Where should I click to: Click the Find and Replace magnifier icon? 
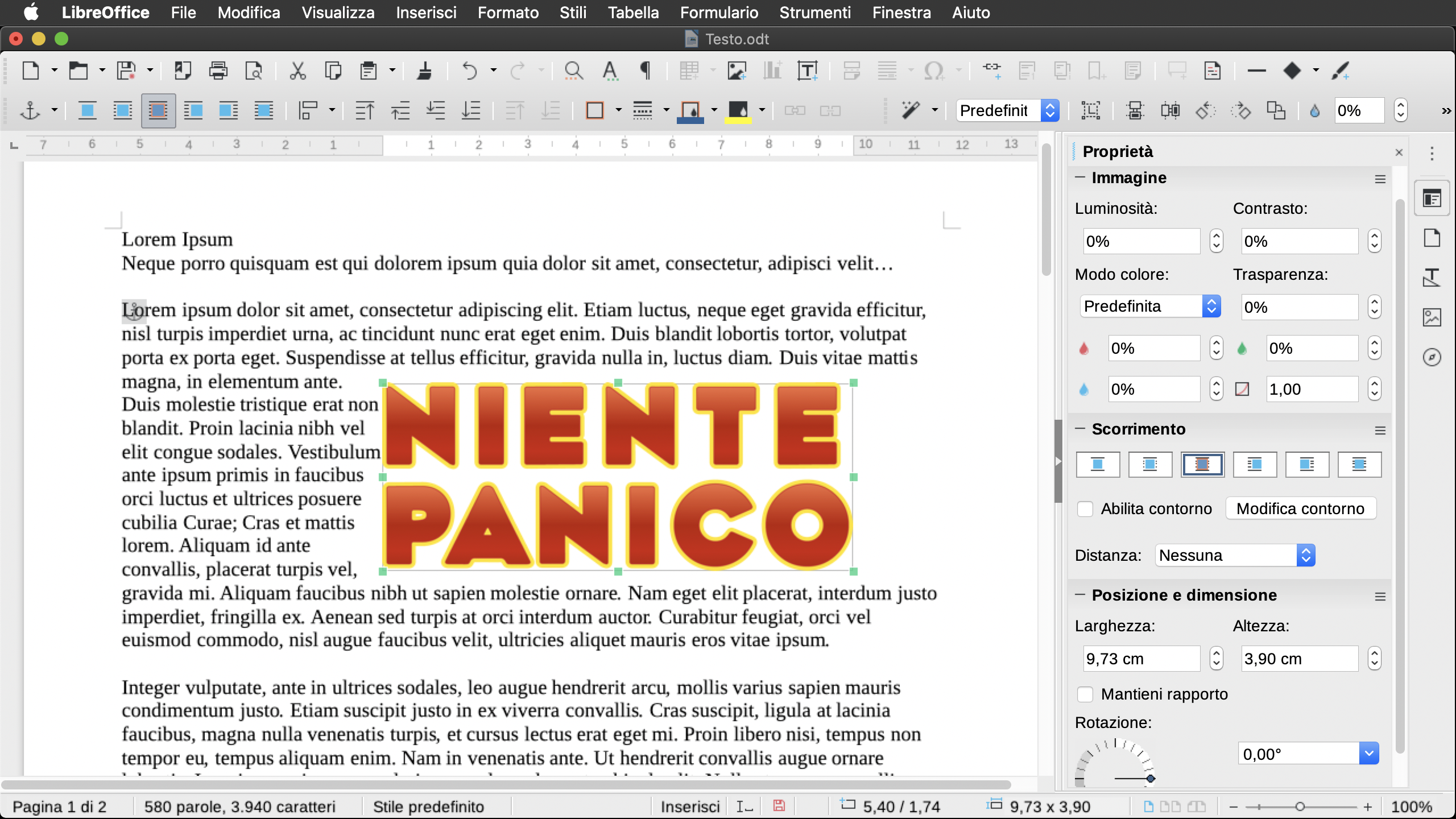coord(573,71)
